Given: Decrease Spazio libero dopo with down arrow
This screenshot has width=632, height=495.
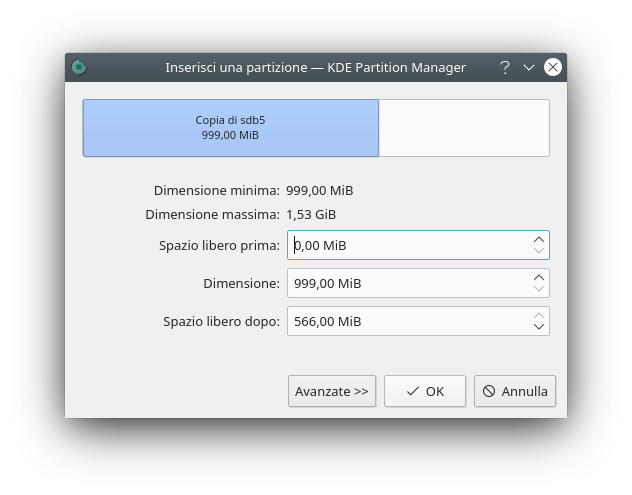Looking at the screenshot, I should [x=539, y=327].
